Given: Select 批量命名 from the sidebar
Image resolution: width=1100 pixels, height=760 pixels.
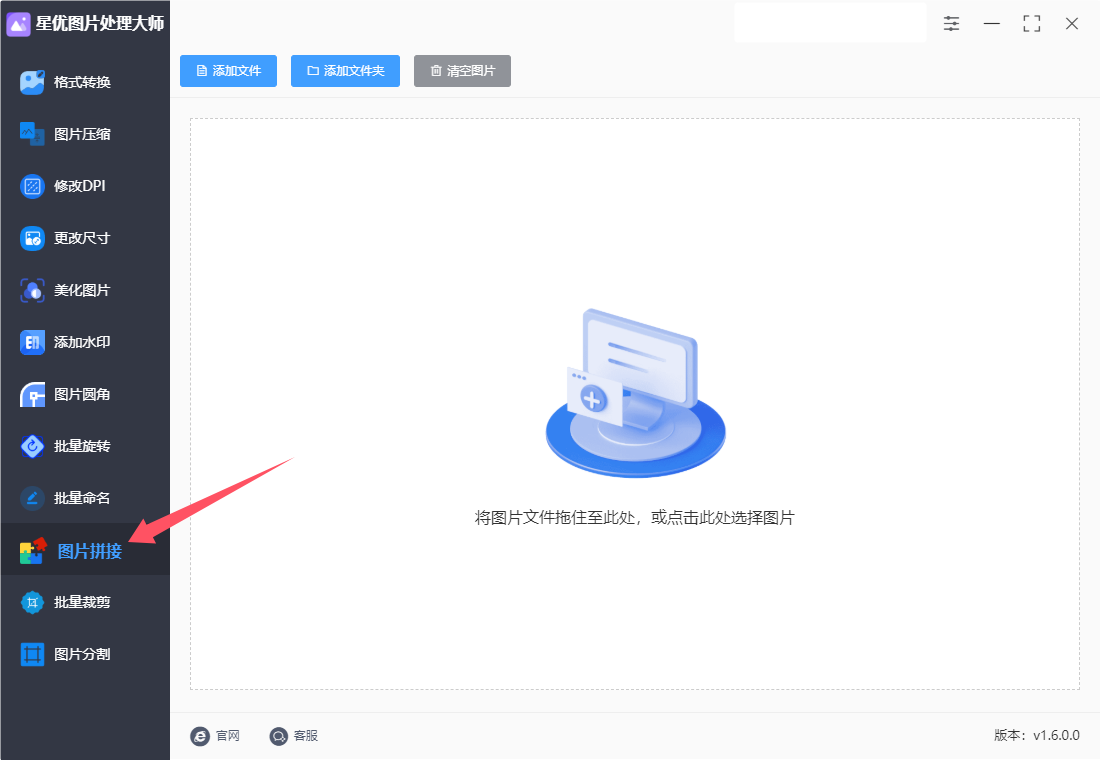Looking at the screenshot, I should [x=85, y=498].
